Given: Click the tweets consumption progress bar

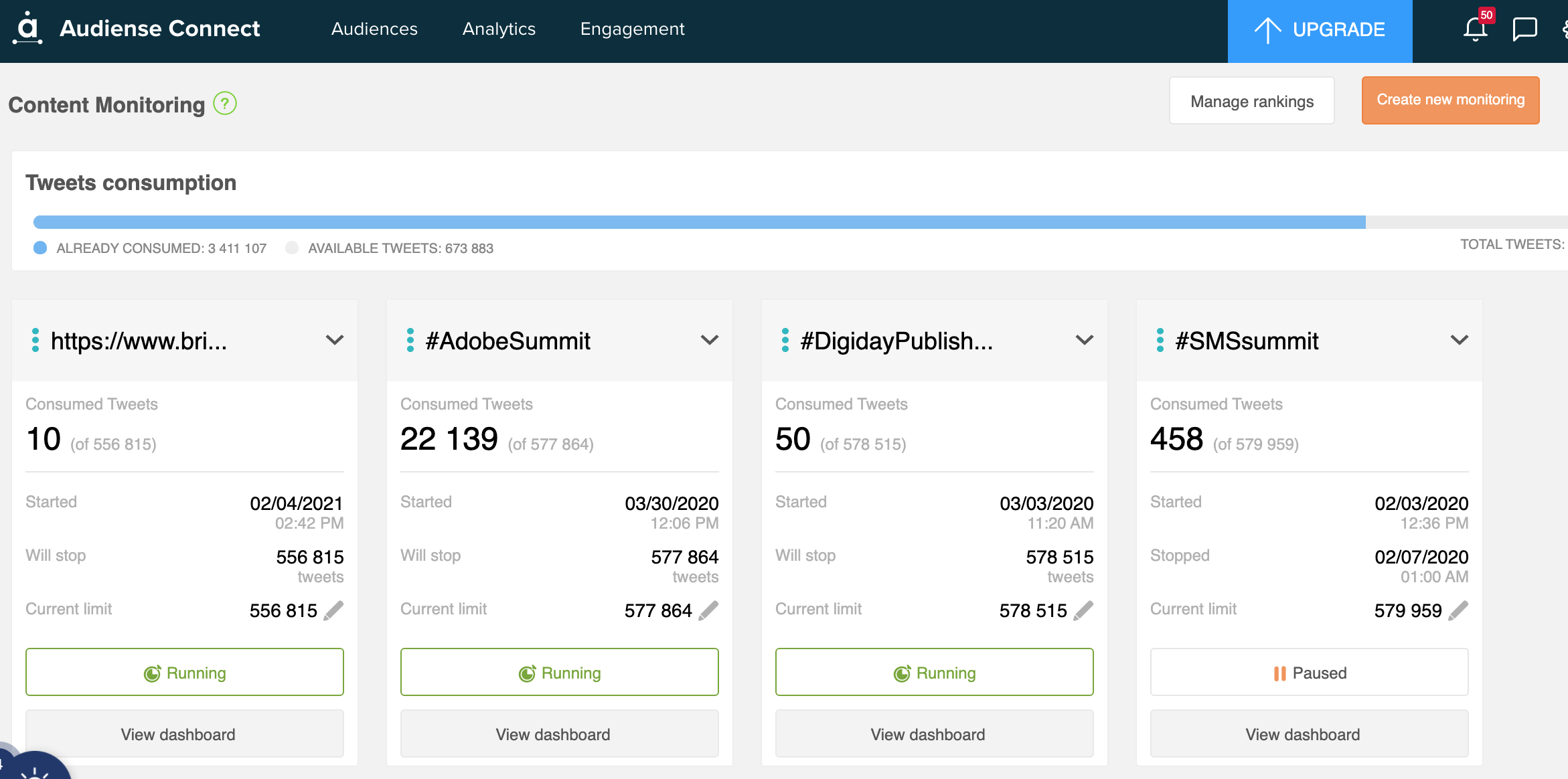Looking at the screenshot, I should (801, 222).
